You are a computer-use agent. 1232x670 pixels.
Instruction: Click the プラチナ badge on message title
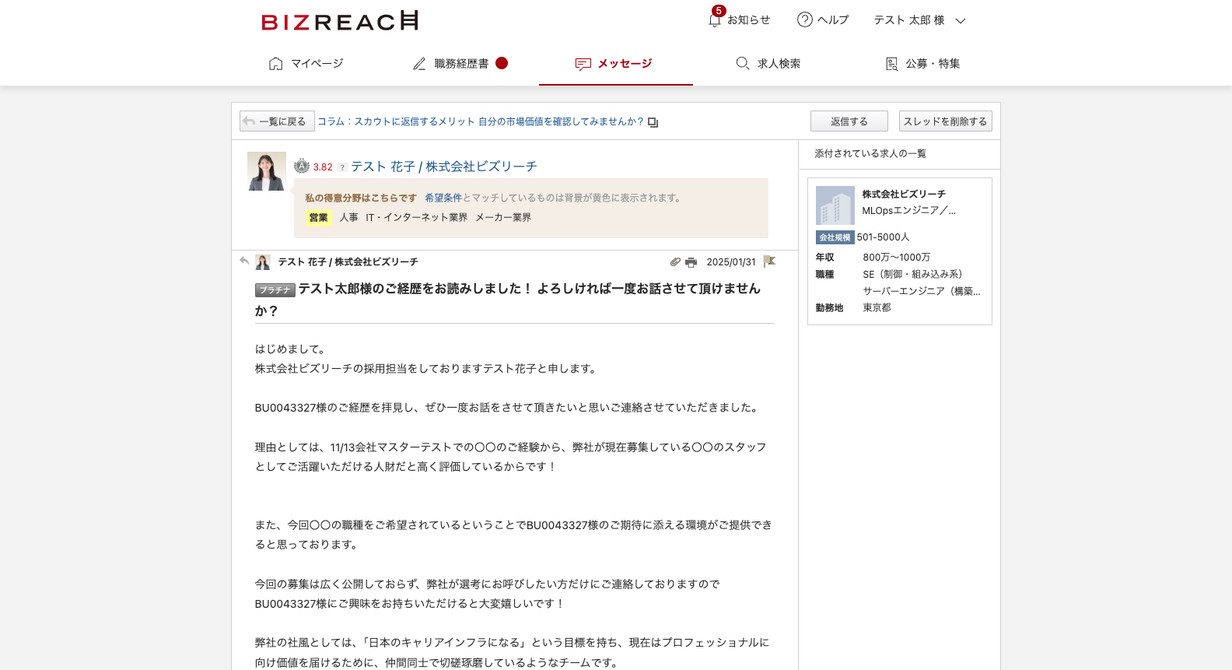click(x=275, y=290)
